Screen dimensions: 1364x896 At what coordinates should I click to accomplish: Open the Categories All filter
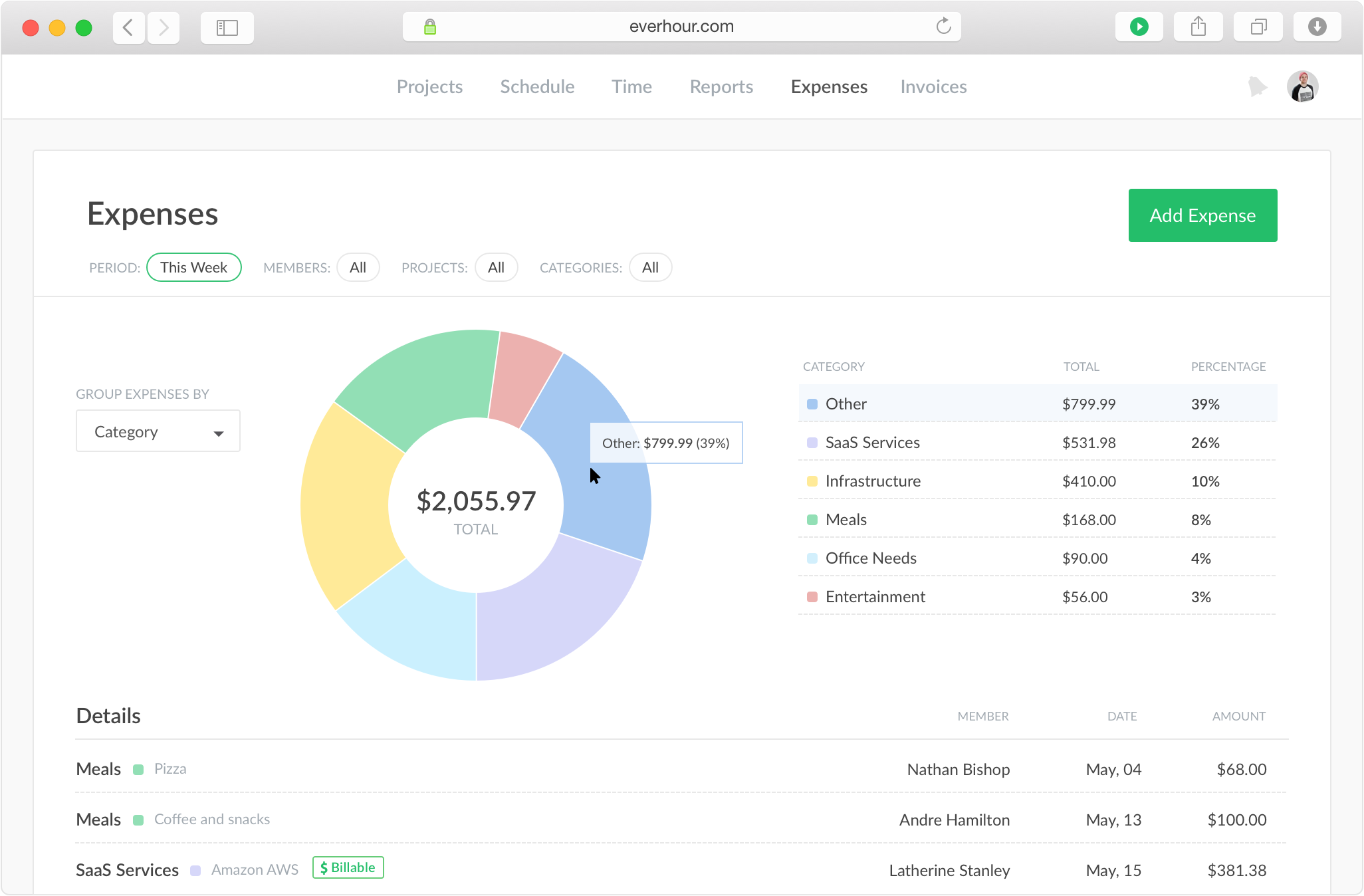pos(650,267)
